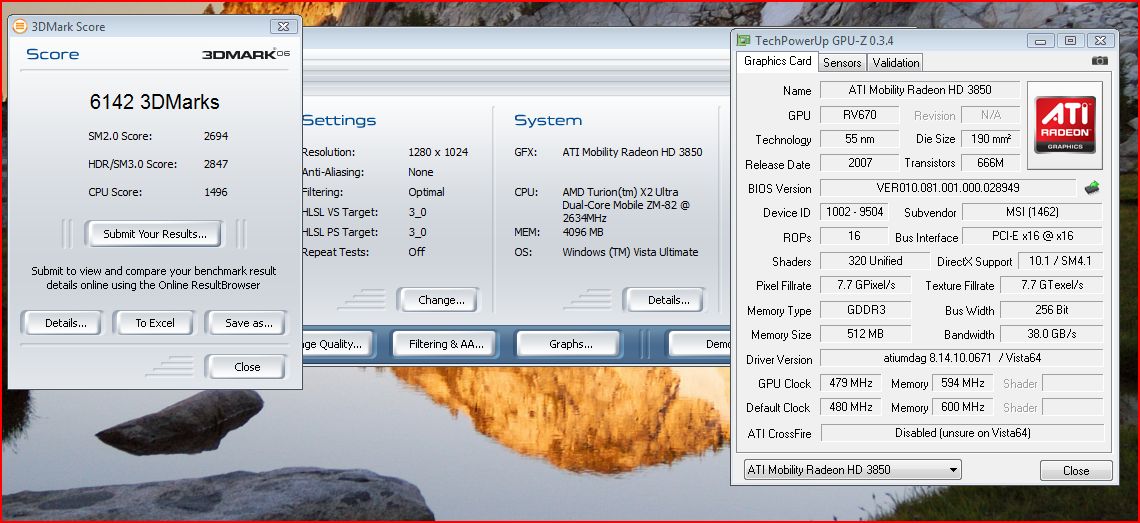Click the GPU Name field value

(x=920, y=90)
